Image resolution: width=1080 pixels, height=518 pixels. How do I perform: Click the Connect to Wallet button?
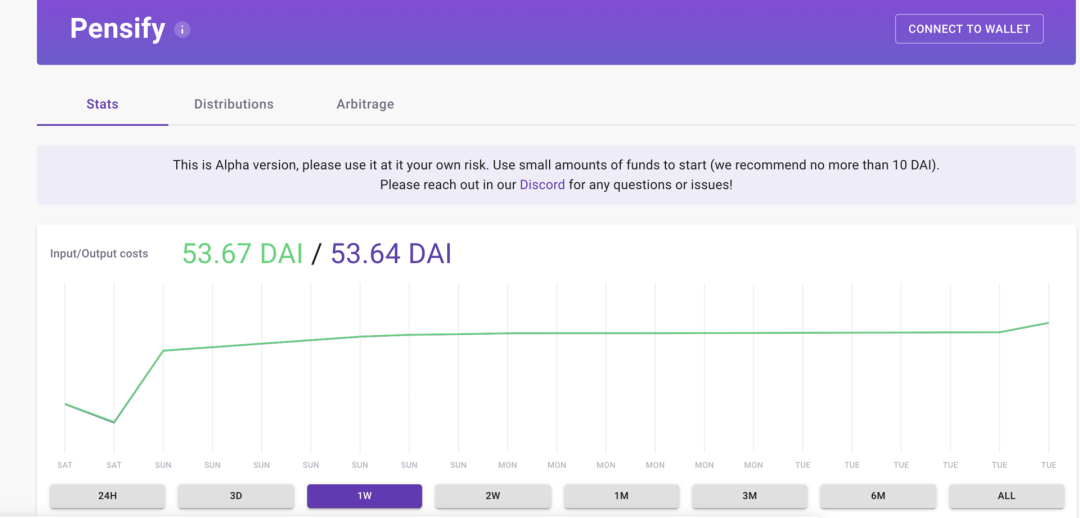pos(969,29)
